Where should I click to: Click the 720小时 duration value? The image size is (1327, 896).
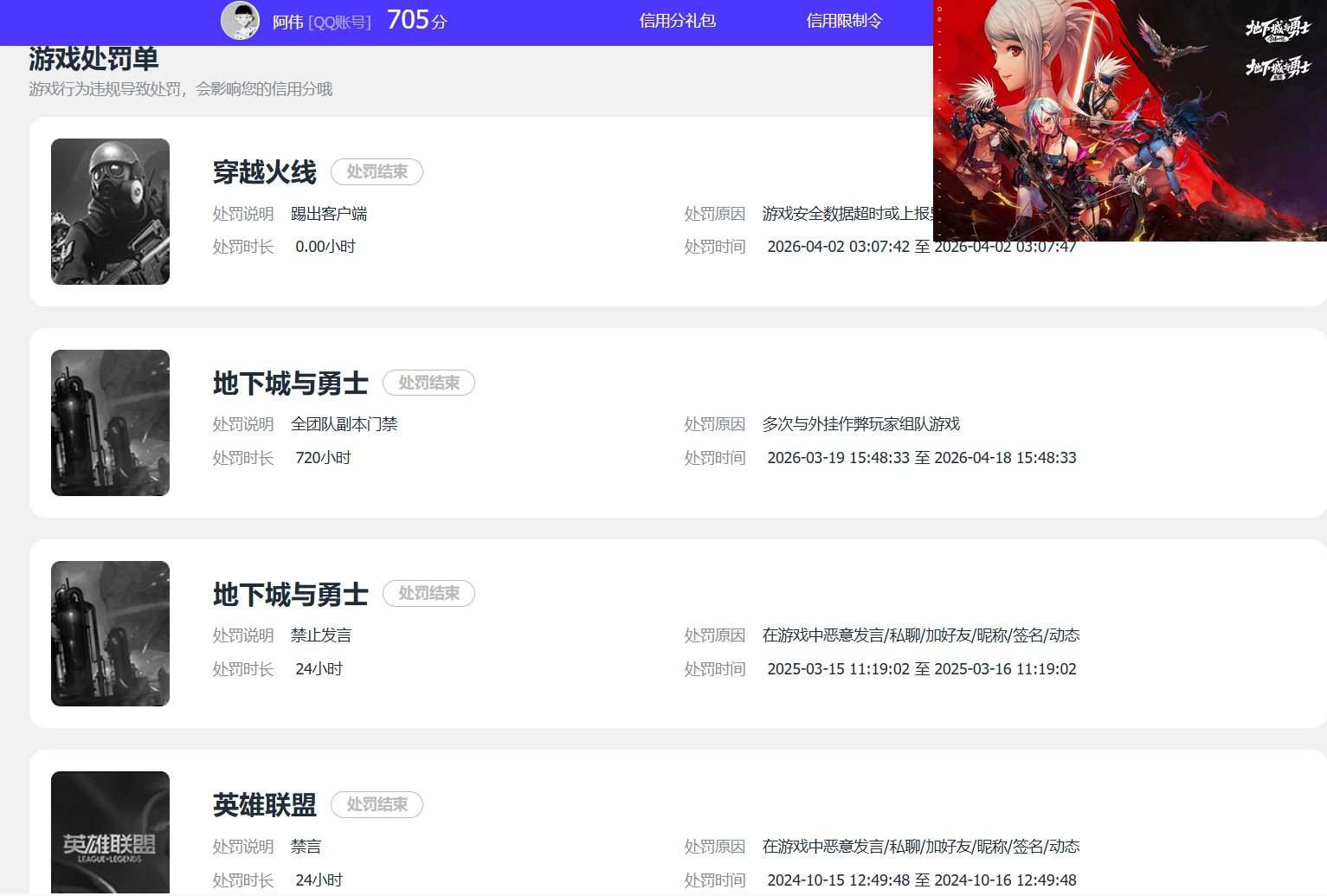click(x=323, y=458)
